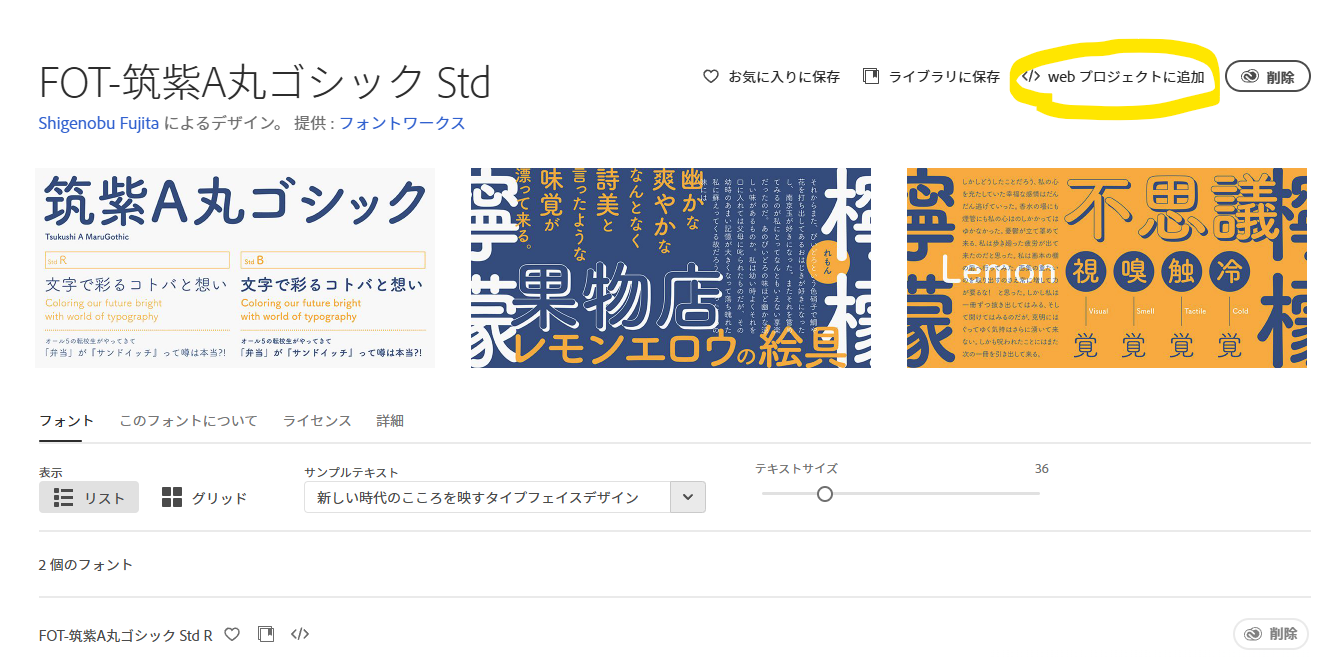Open the 筑紫A丸ゴシック specimen thumbnail
The width and height of the screenshot is (1340, 658).
click(235, 267)
